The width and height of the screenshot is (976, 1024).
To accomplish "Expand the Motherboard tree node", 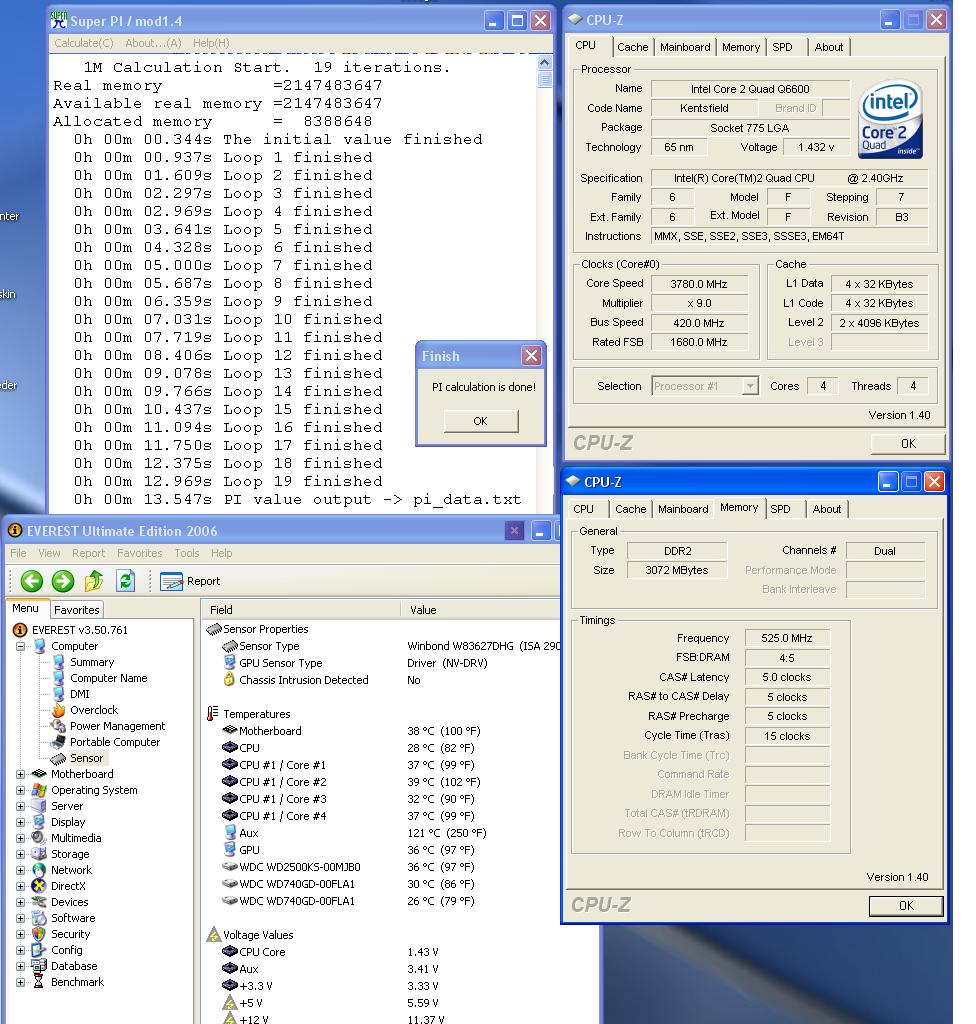I will tap(21, 774).
